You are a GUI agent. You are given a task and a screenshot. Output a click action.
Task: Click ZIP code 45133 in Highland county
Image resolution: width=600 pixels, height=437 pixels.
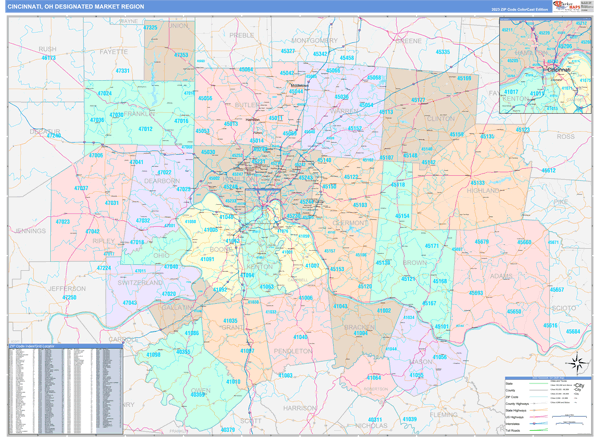point(478,183)
